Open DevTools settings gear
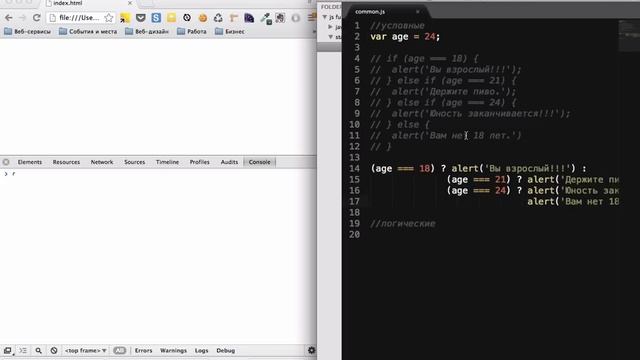Screen dimensions: 640x360 click(311, 350)
